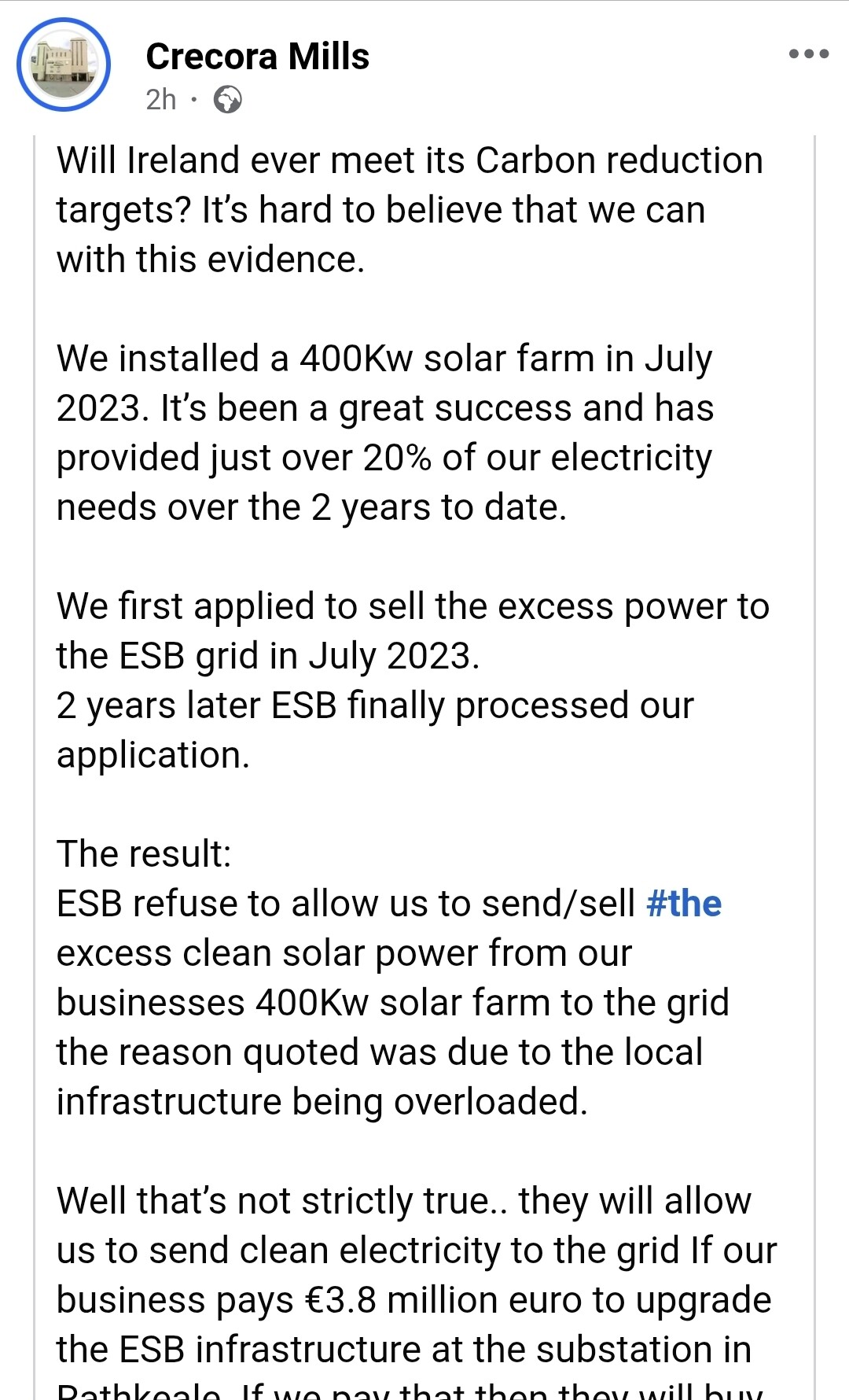The height and width of the screenshot is (1400, 849).
Task: Click the "We first applied to sell" line
Action: pyautogui.click(x=413, y=606)
